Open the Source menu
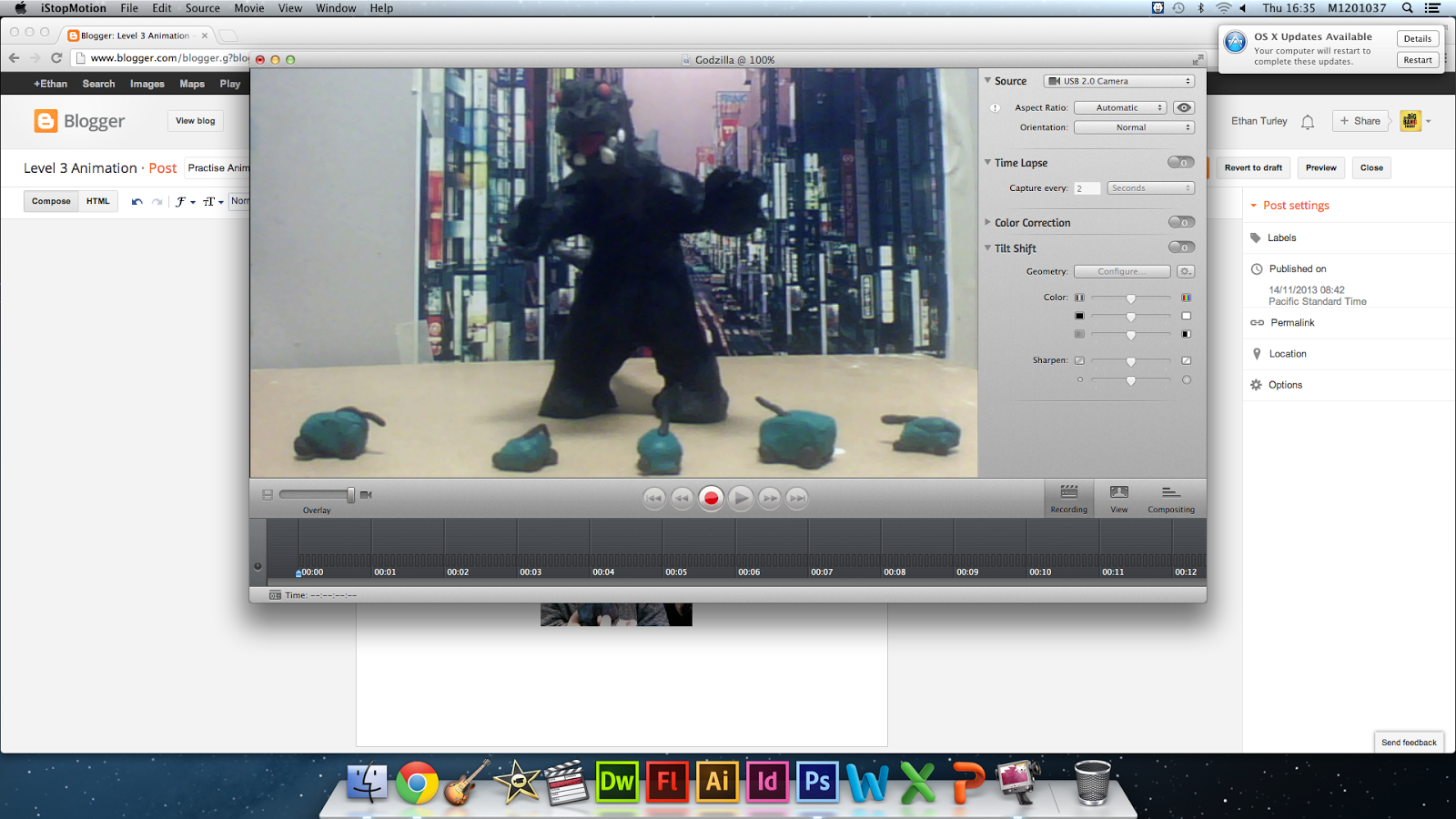Viewport: 1456px width, 819px height. 203,8
